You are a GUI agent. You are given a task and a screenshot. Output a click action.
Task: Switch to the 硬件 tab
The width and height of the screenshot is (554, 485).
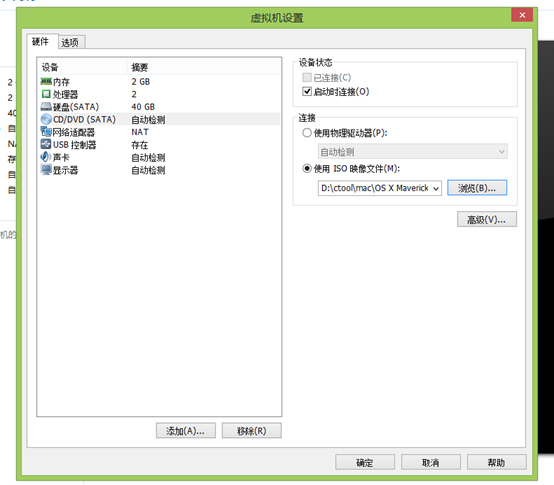click(x=42, y=41)
